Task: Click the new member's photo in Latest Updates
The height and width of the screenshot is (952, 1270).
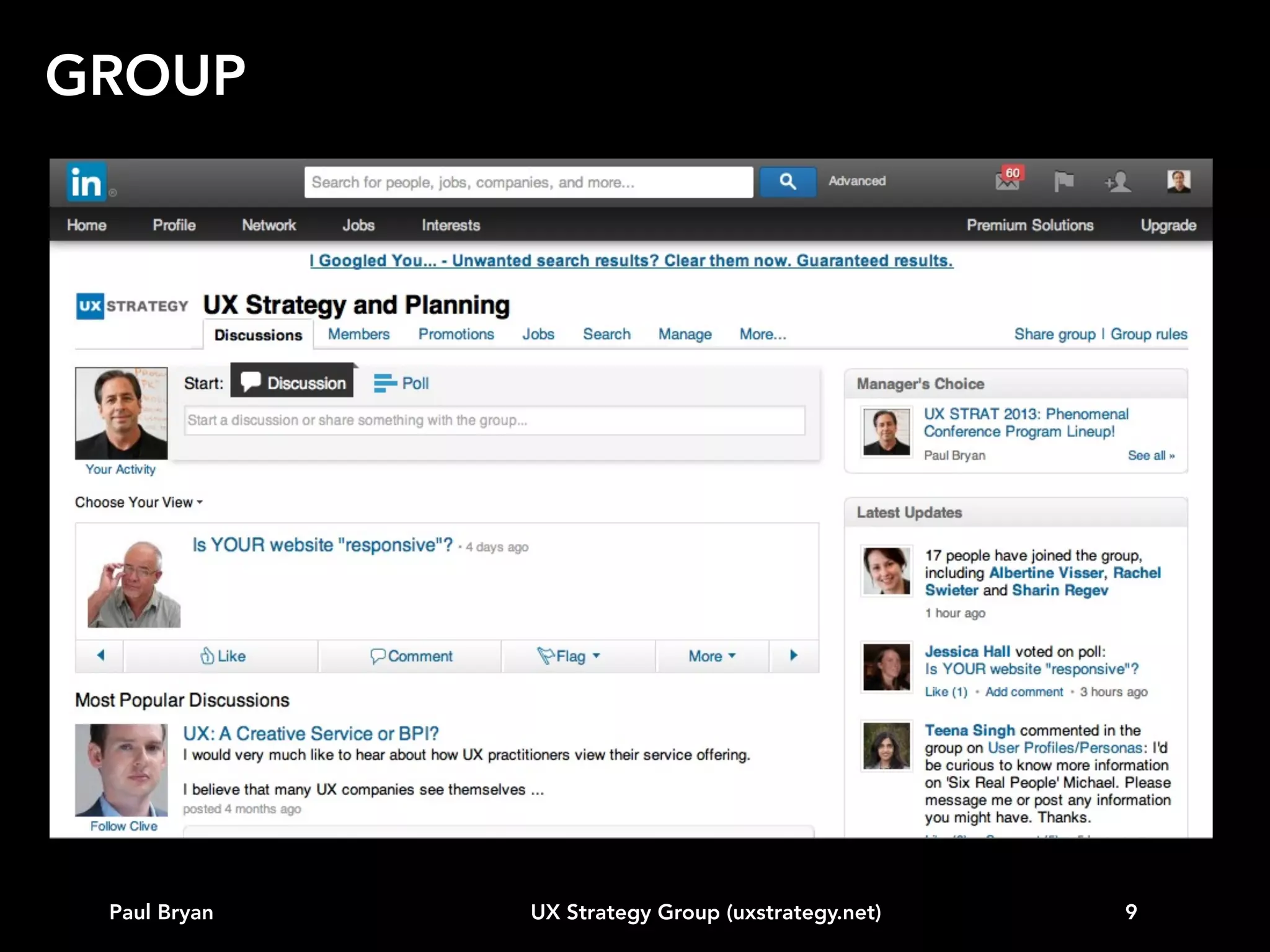Action: pos(887,571)
